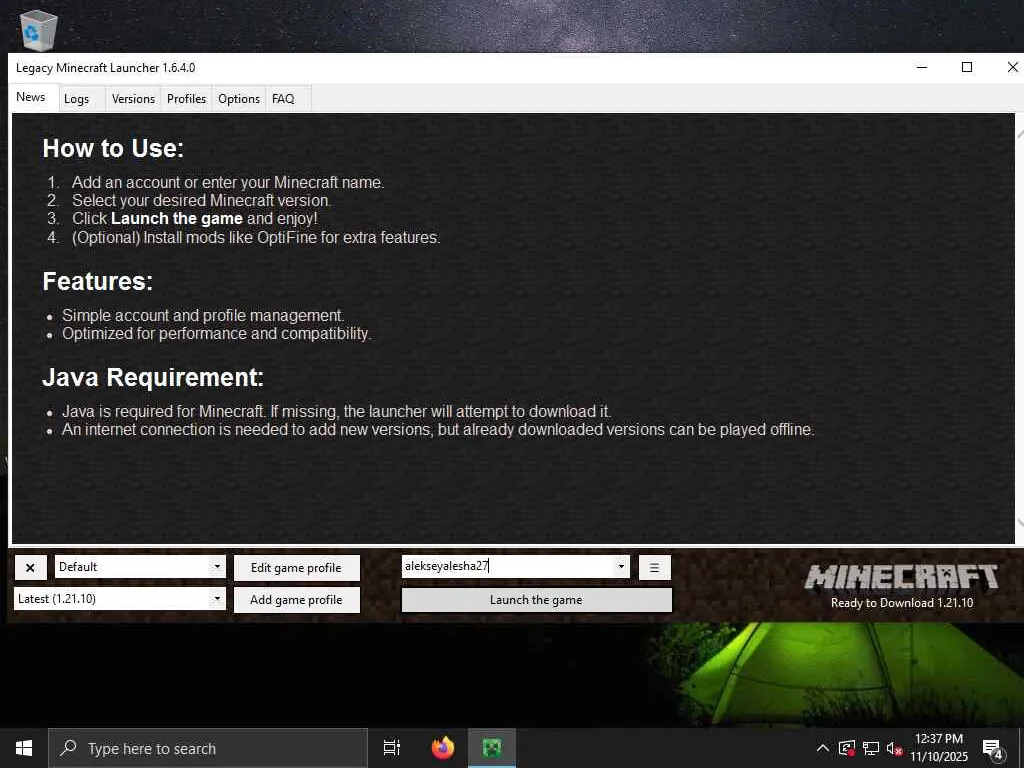Expand the username dropdown arrow
The width and height of the screenshot is (1024, 768).
point(621,566)
